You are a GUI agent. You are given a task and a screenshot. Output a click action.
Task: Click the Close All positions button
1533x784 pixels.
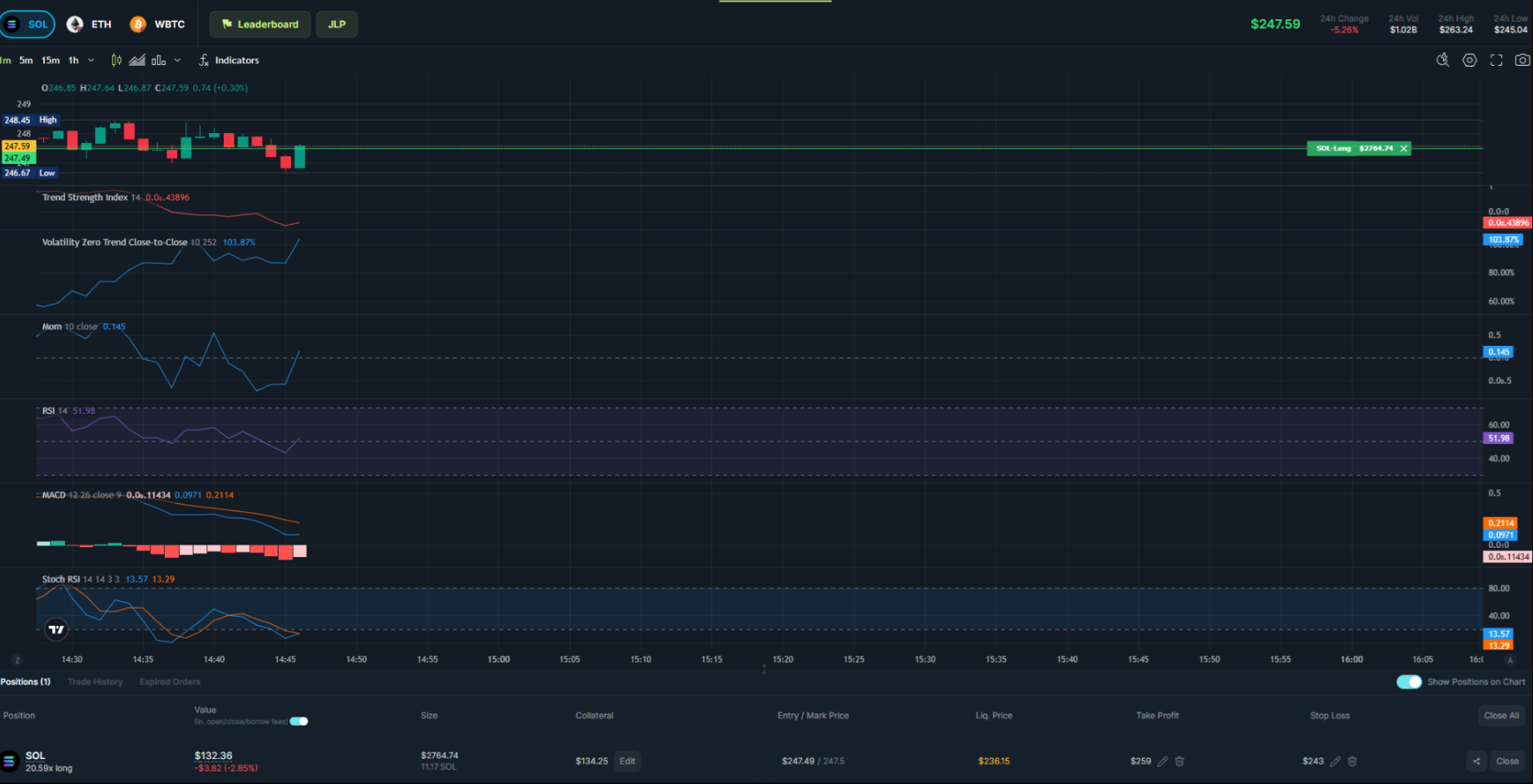point(1501,715)
